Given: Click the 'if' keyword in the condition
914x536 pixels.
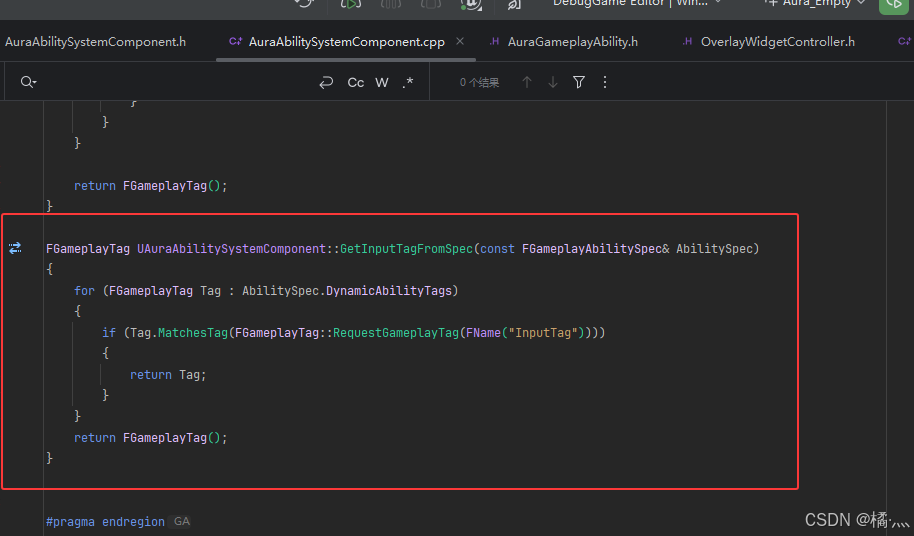Looking at the screenshot, I should point(109,333).
